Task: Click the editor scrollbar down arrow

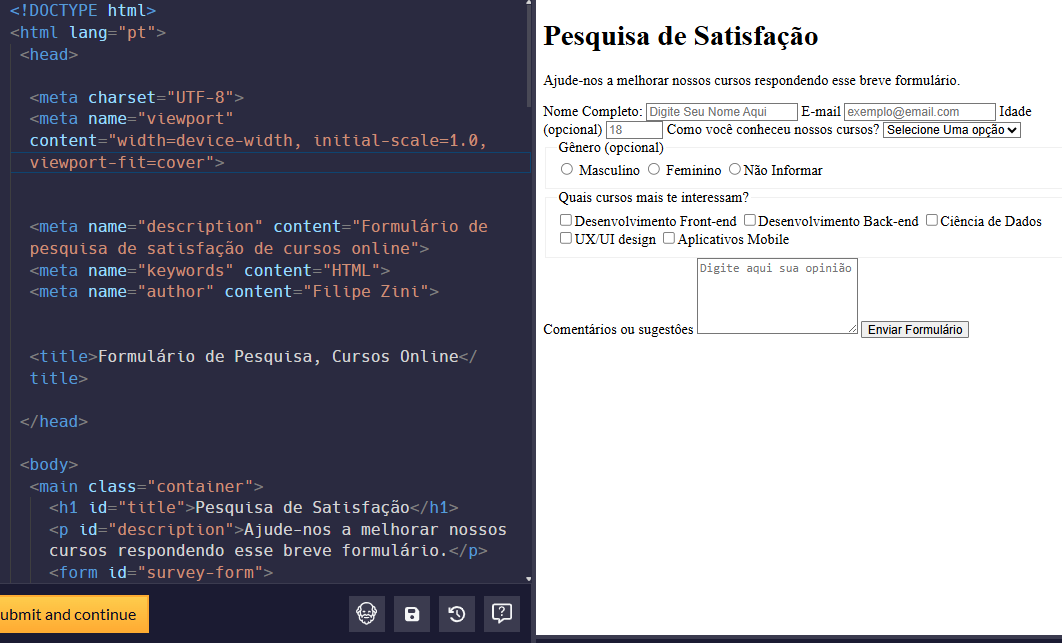Action: click(x=529, y=579)
